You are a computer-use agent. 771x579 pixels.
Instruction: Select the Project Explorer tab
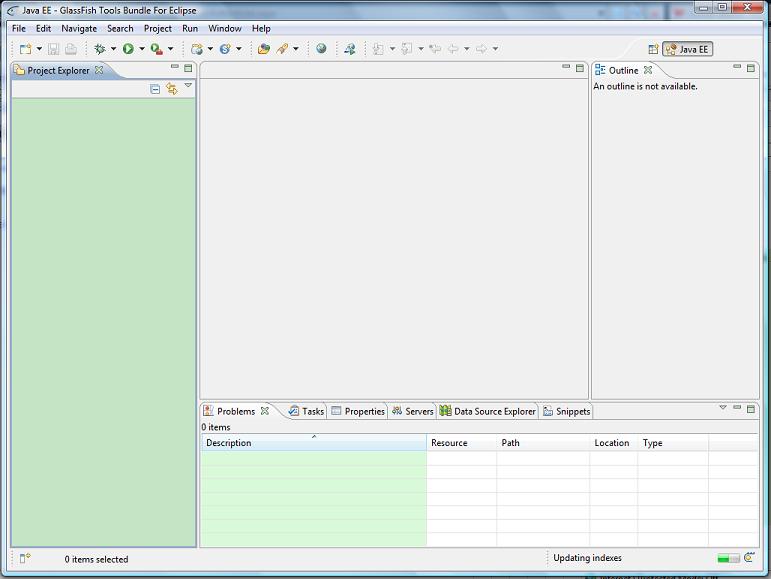[x=58, y=70]
